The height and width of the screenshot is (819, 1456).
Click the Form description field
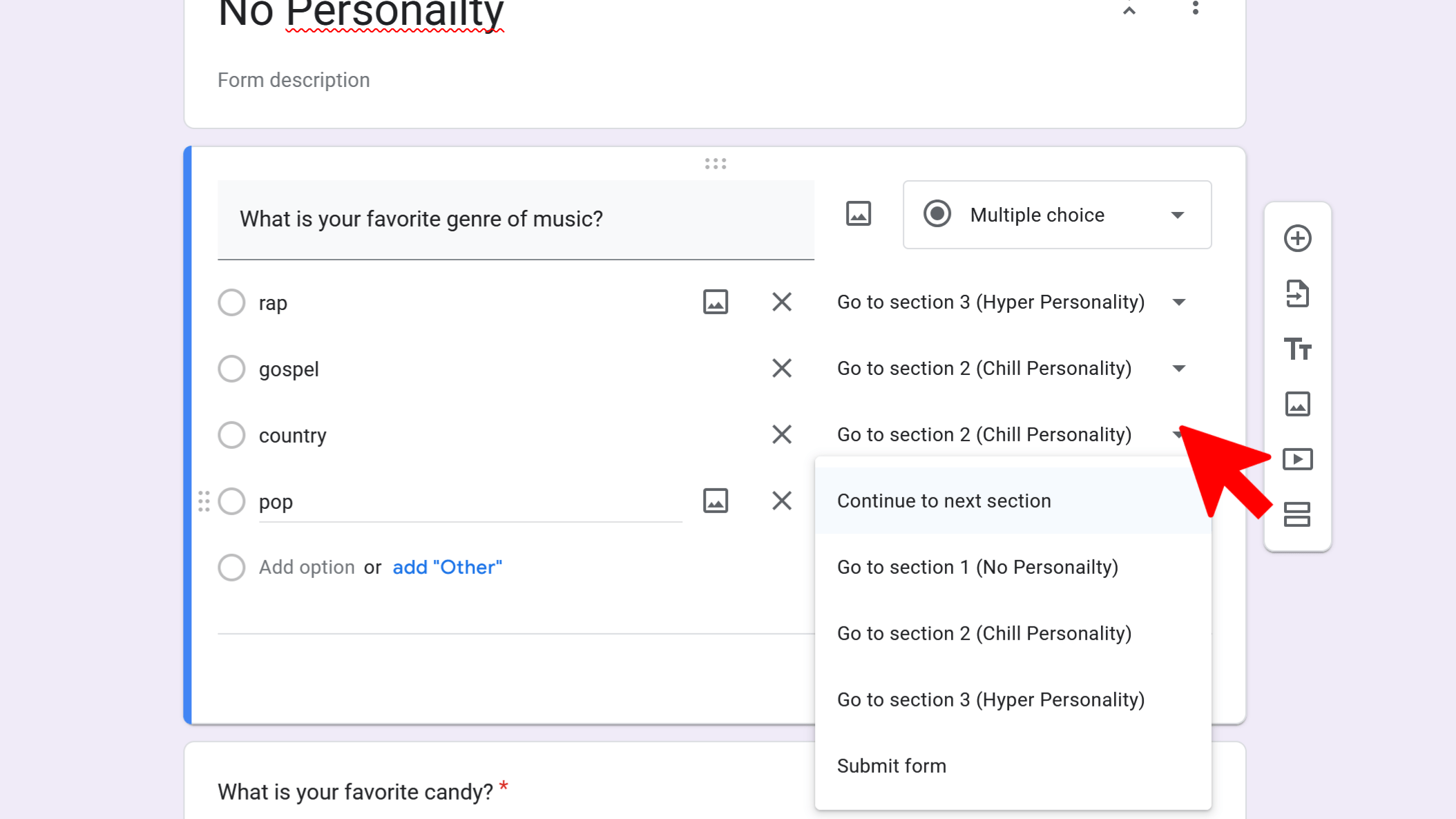294,80
